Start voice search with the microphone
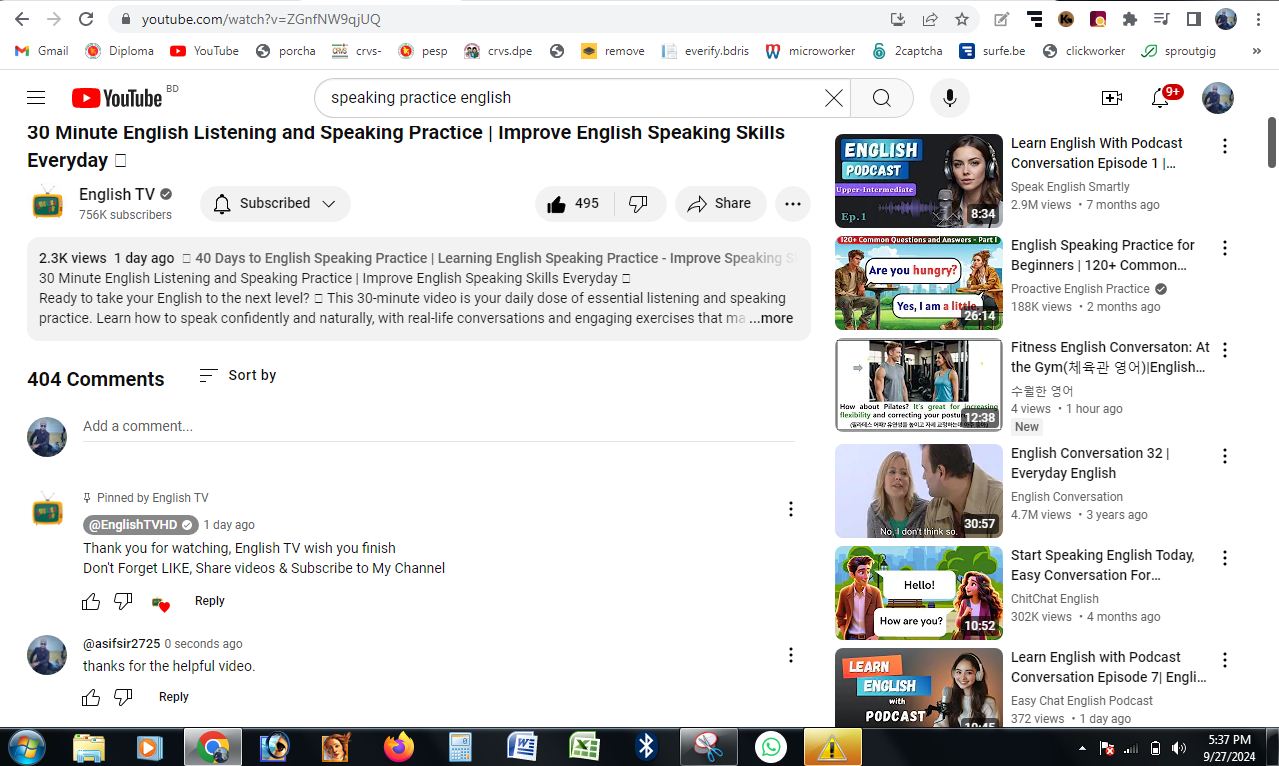Image resolution: width=1279 pixels, height=766 pixels. point(949,97)
